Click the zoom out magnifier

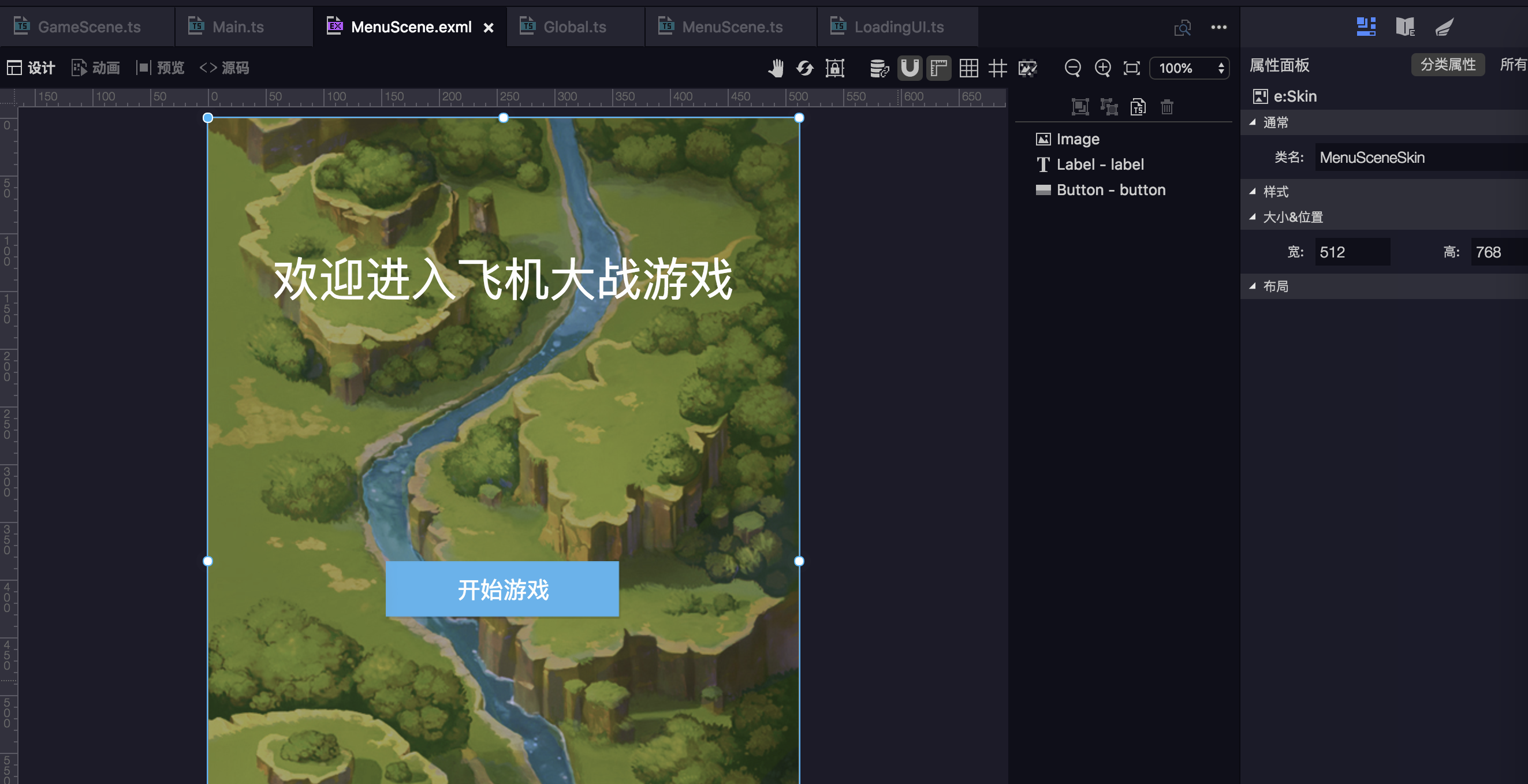pos(1072,68)
